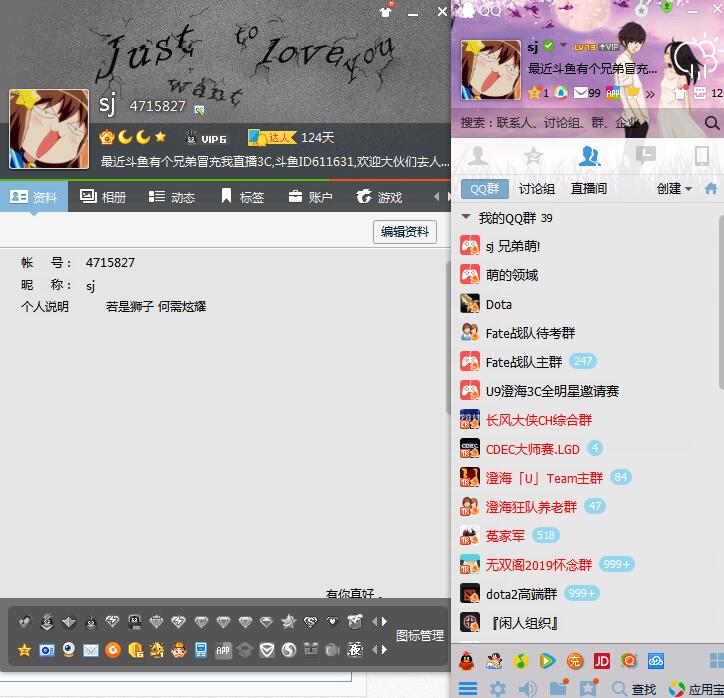Switch to recent conversations chat bubble tab
Image resolution: width=724 pixels, height=698 pixels.
click(646, 155)
